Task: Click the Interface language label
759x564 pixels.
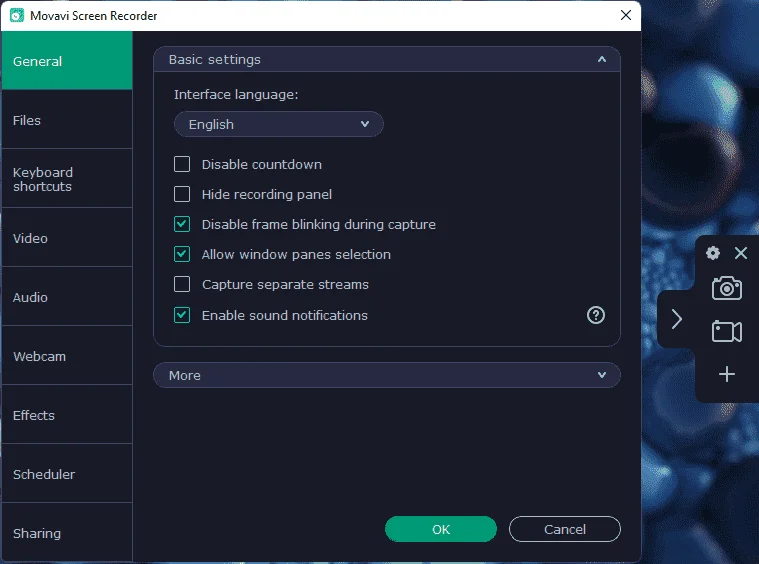Action: pyautogui.click(x=236, y=94)
